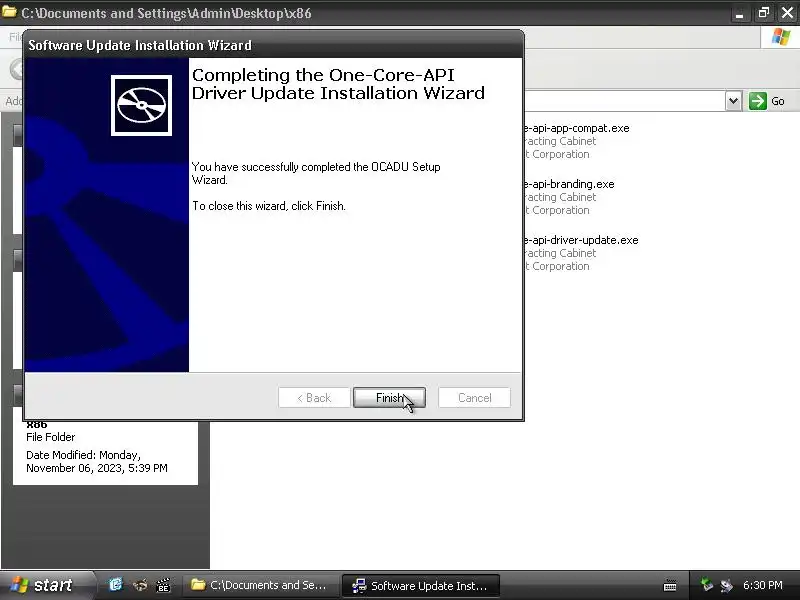This screenshot has height=600, width=800.
Task: Select the api-app-compat.exe file
Action: coord(577,128)
